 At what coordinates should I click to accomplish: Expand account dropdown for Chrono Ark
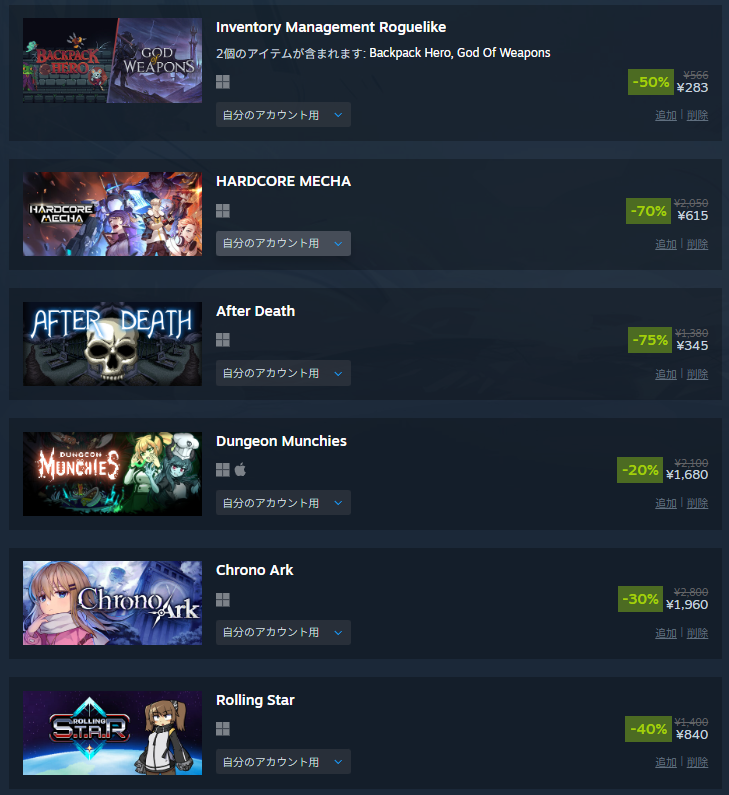[x=283, y=632]
